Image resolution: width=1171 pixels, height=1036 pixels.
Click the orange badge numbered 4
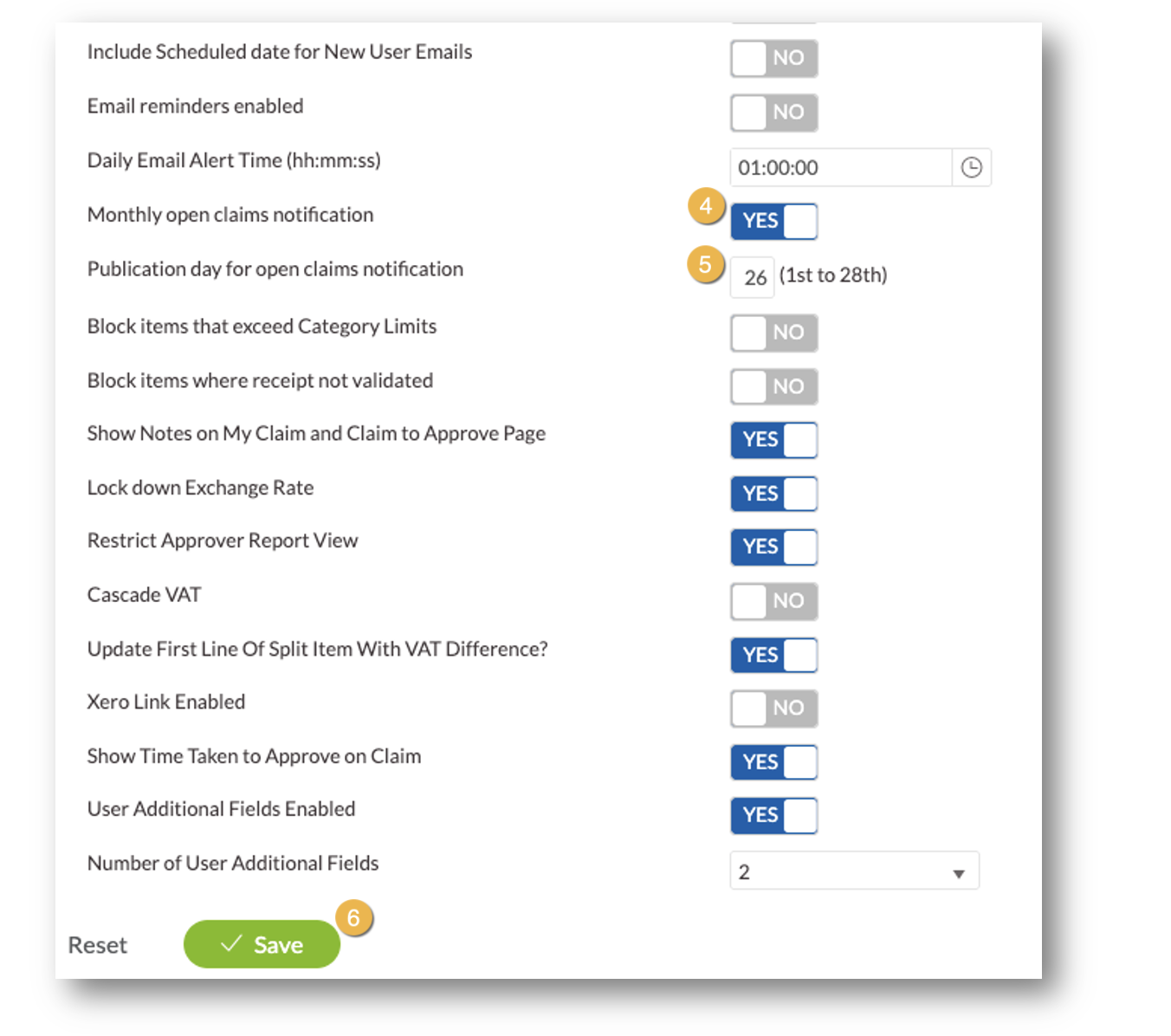pos(706,206)
